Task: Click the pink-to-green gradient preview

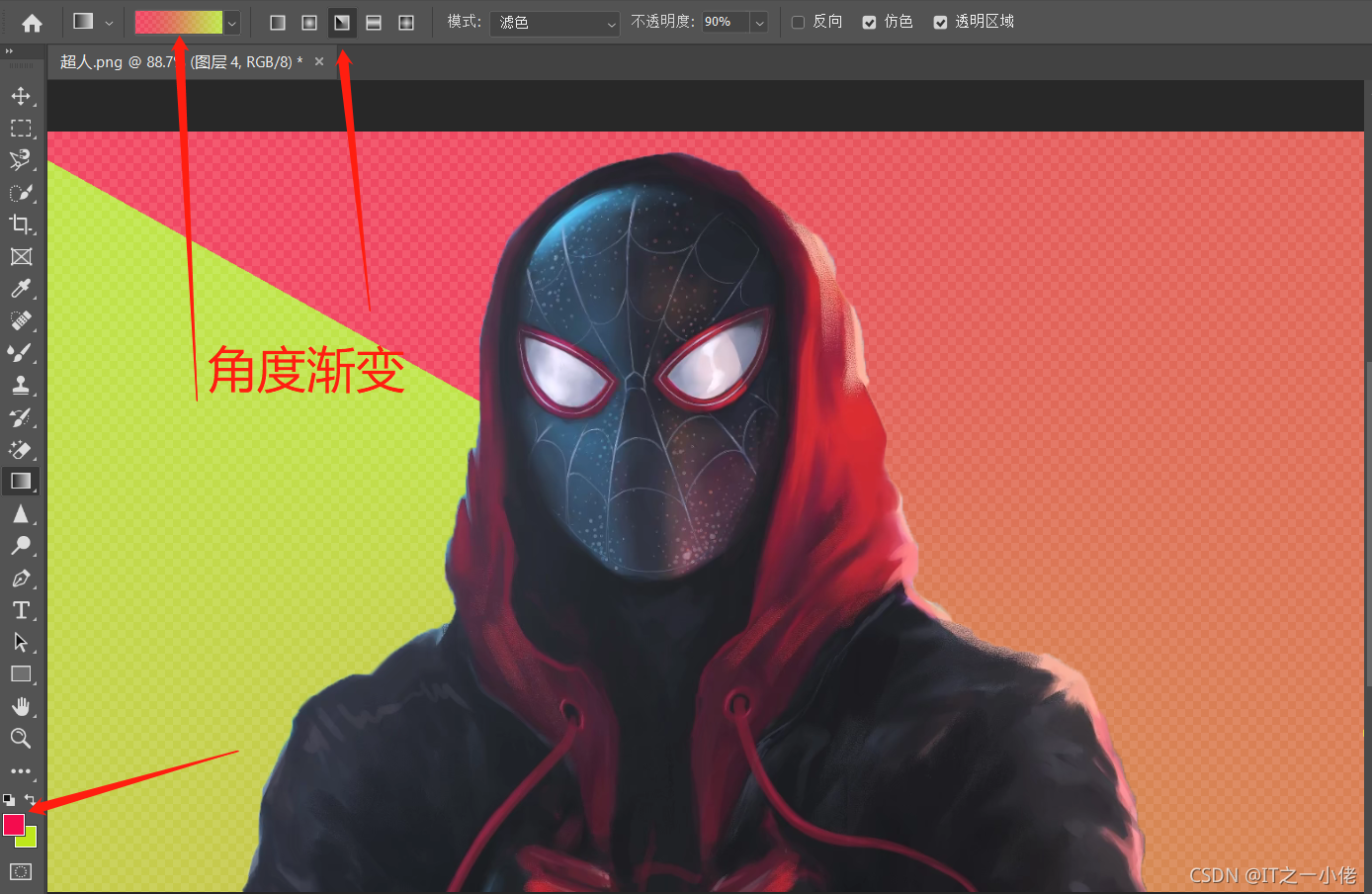Action: (179, 22)
